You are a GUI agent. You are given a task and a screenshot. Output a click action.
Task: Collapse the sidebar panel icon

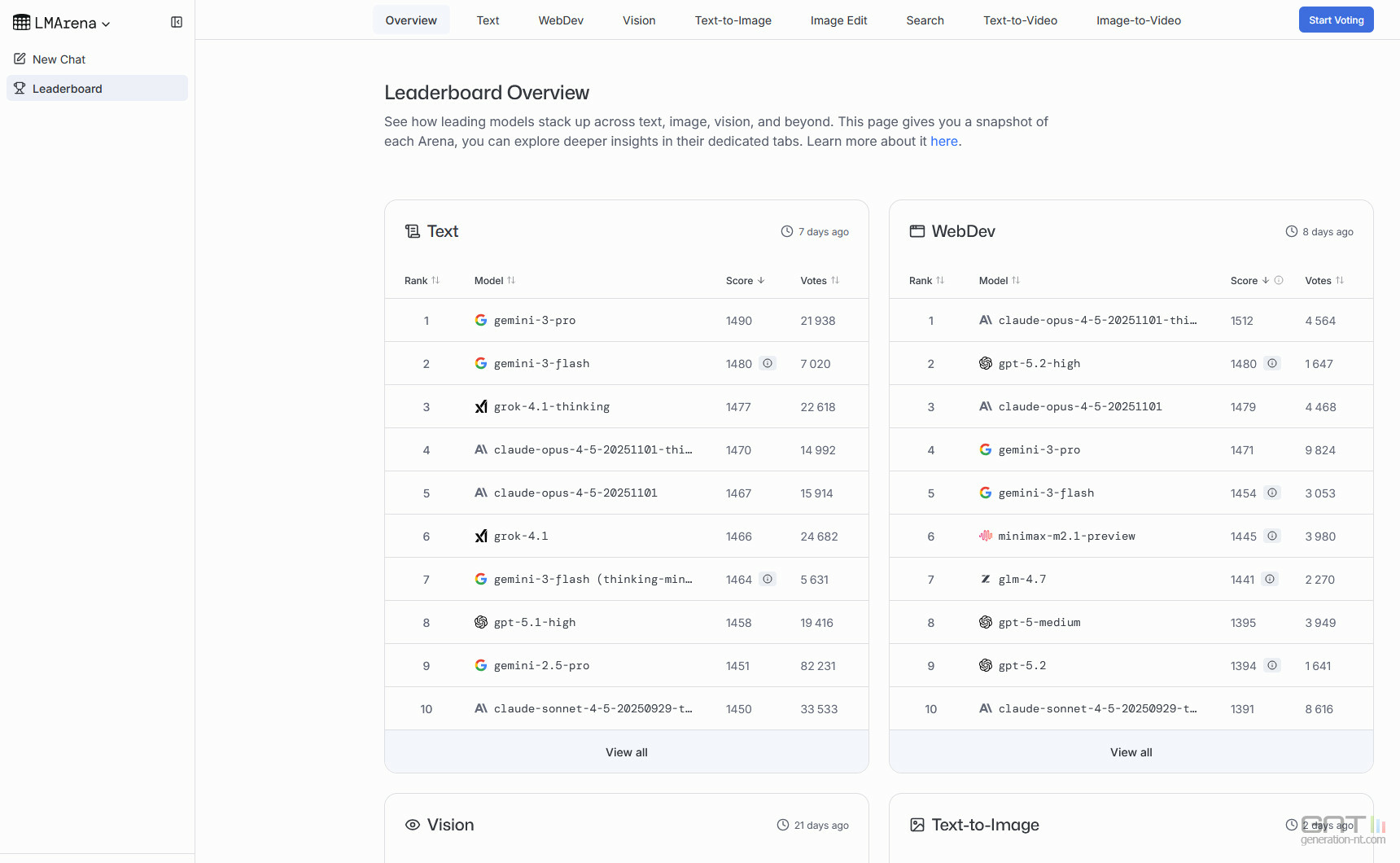point(177,22)
